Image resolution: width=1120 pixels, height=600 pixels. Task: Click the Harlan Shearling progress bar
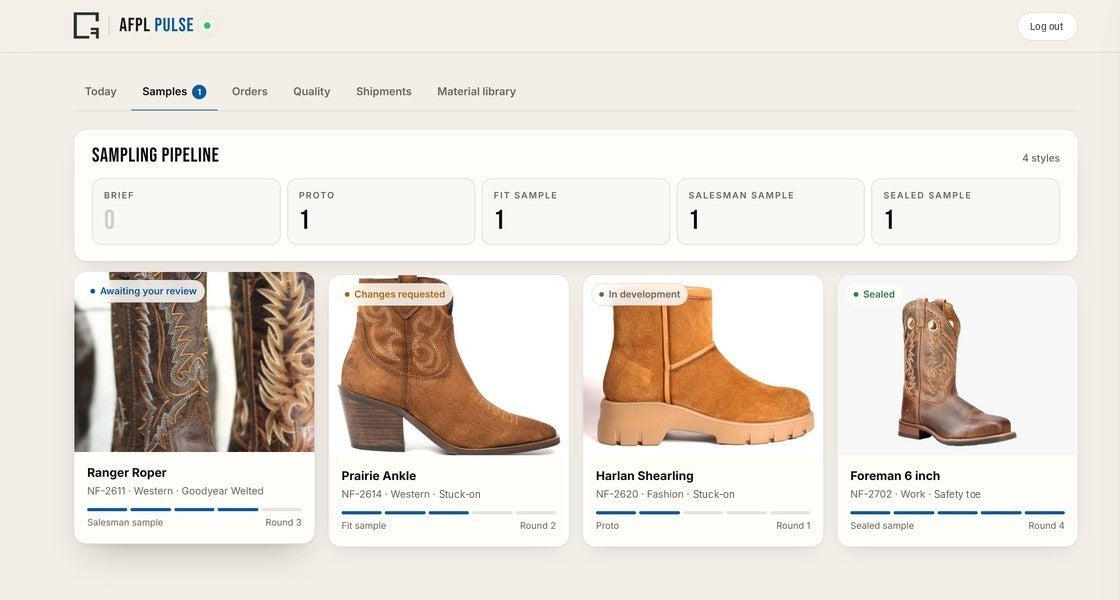coord(703,512)
